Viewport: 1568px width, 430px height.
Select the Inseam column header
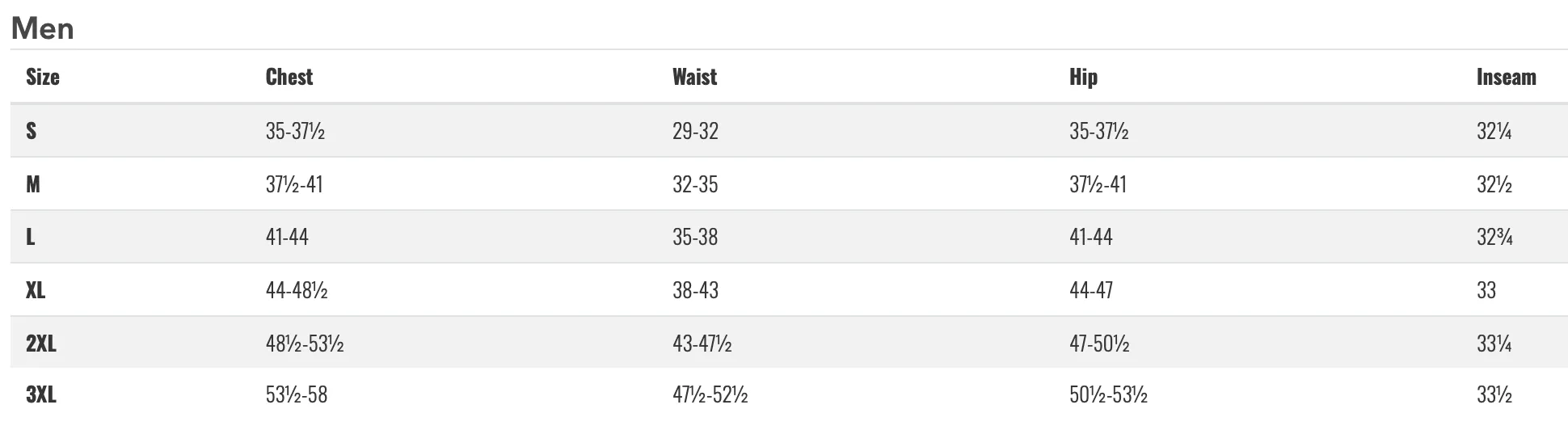point(1507,77)
